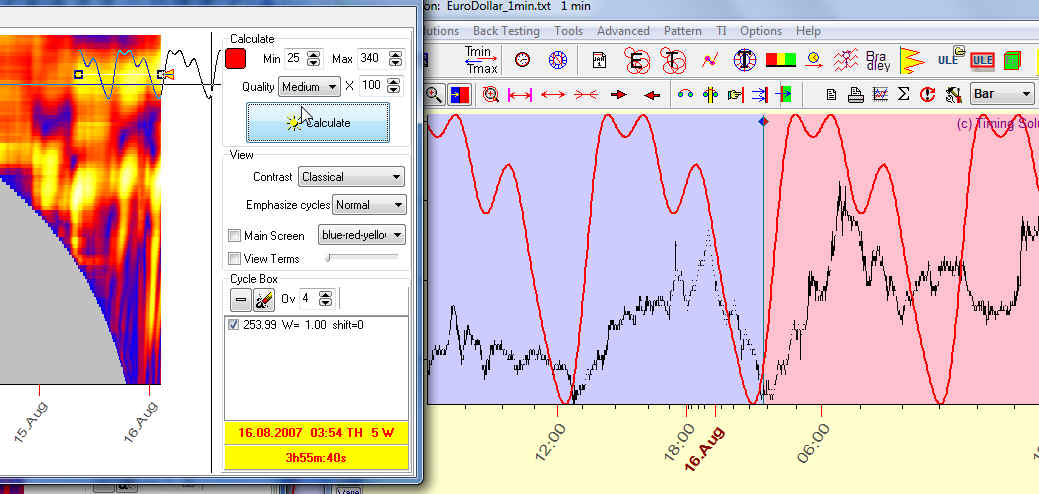Click the red color swatch in Calculate

(236, 58)
